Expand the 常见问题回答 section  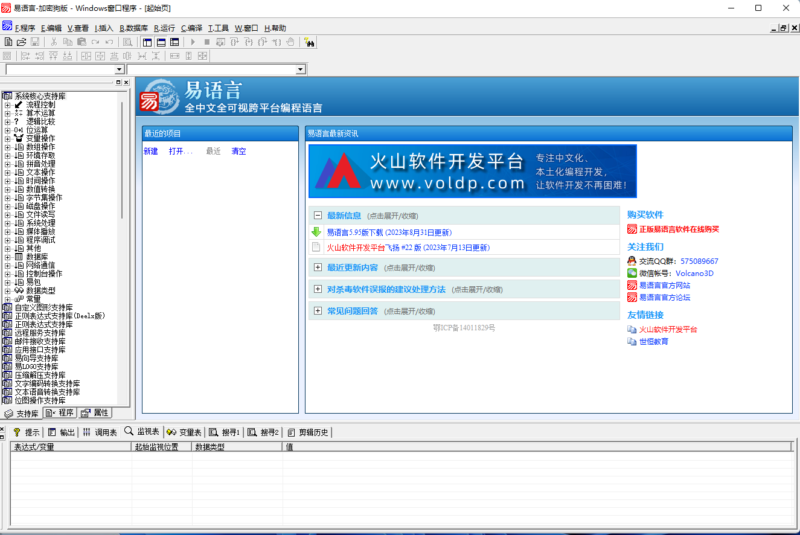(317, 311)
